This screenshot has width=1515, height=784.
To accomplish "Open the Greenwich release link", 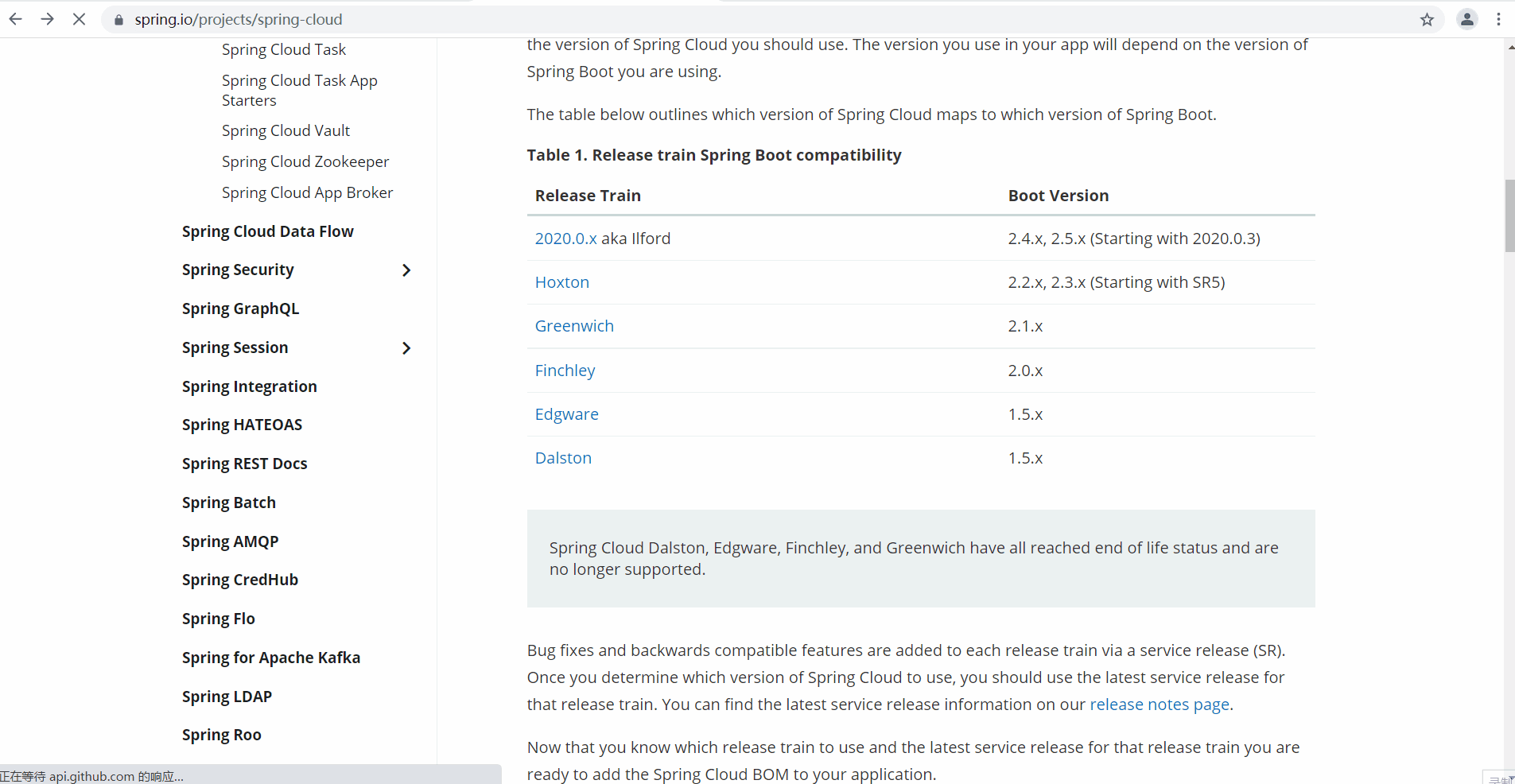I will pyautogui.click(x=574, y=326).
